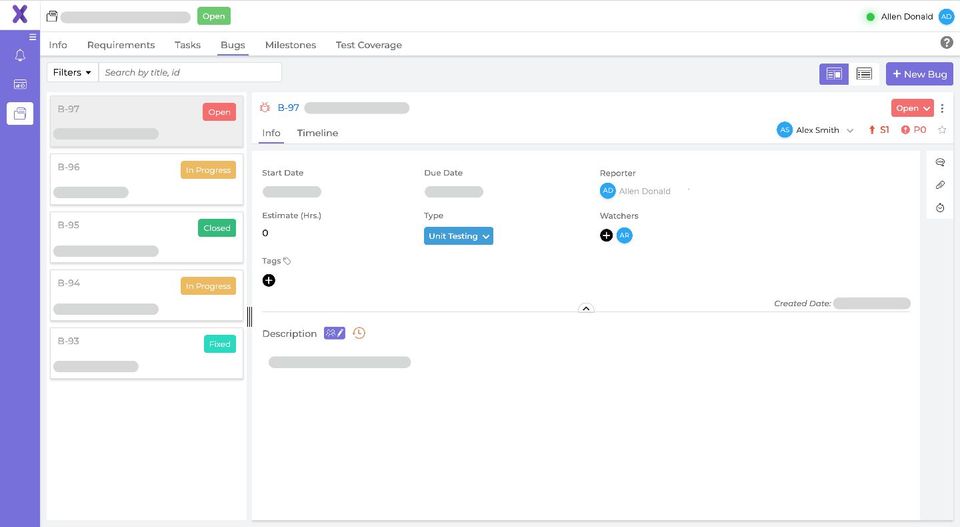Add a watcher with plus icon

[606, 236]
